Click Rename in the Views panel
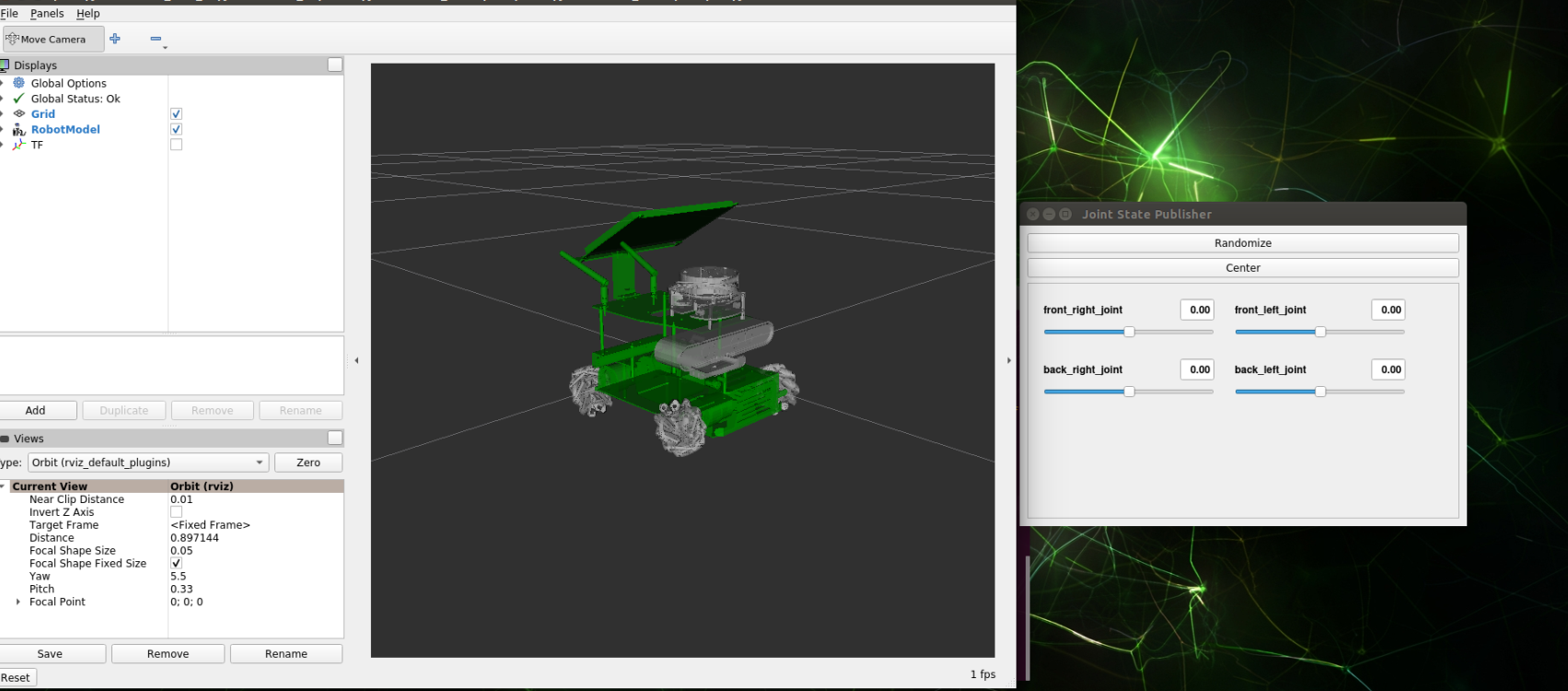The width and height of the screenshot is (1568, 691). (286, 654)
